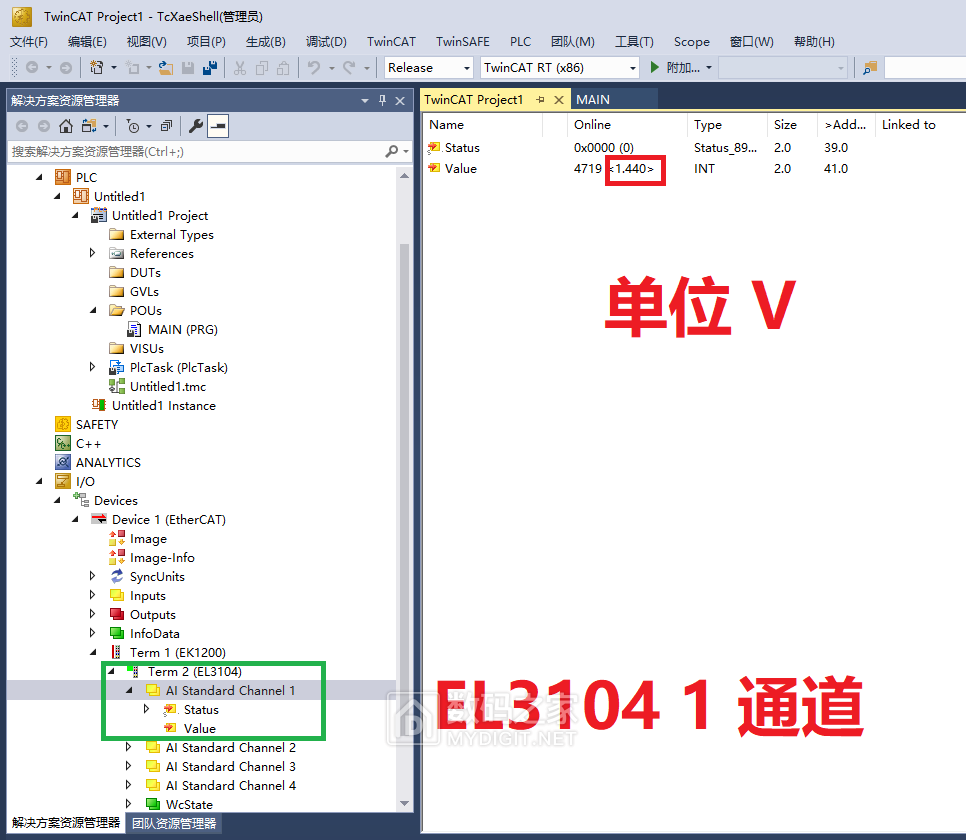
Task: Click the Find in Files icon at toolbar right
Action: click(x=870, y=67)
